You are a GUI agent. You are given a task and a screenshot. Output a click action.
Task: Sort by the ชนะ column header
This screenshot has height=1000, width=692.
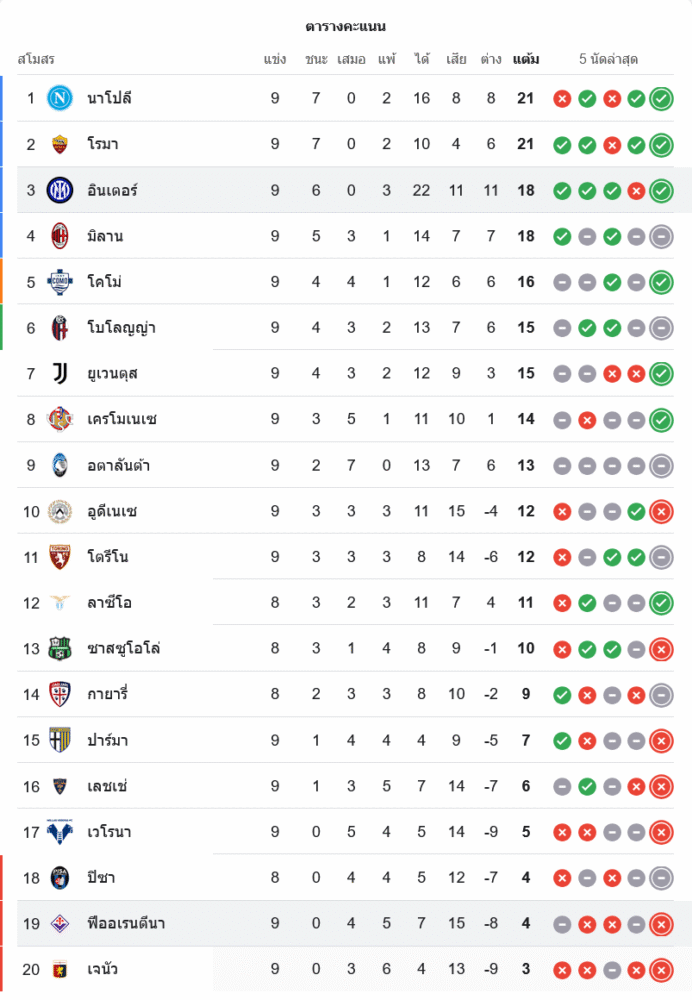coord(316,59)
